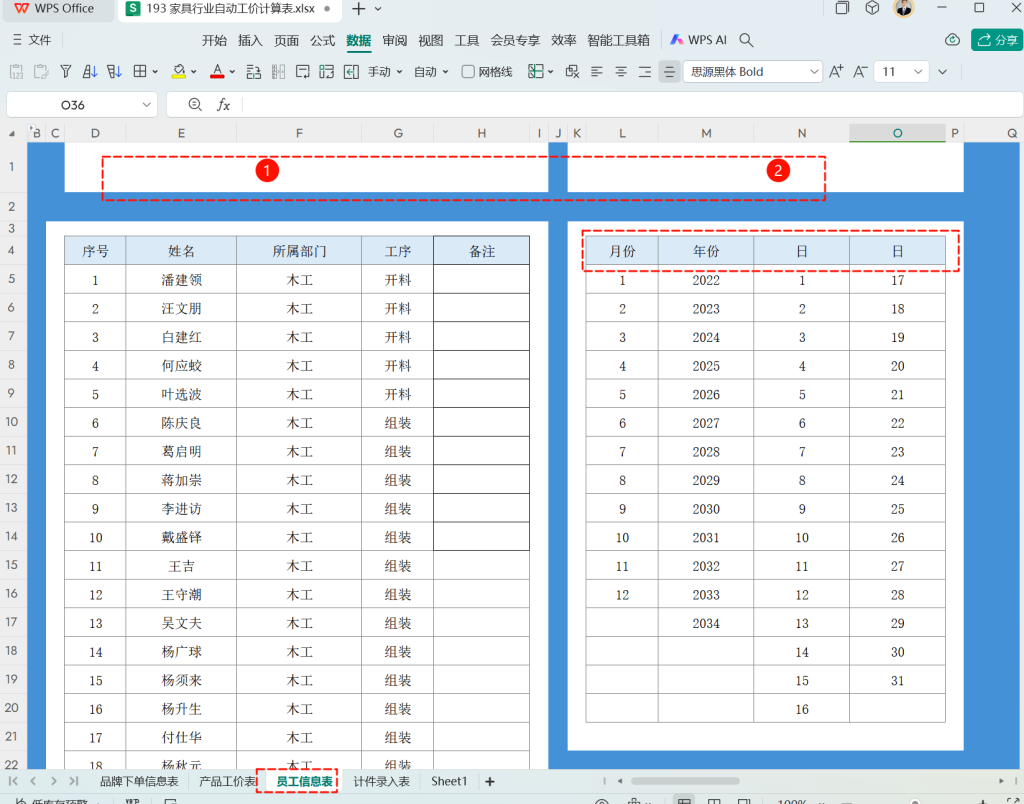Click the wrap text icon
Viewport: 1024px width, 804px height.
[x=302, y=72]
